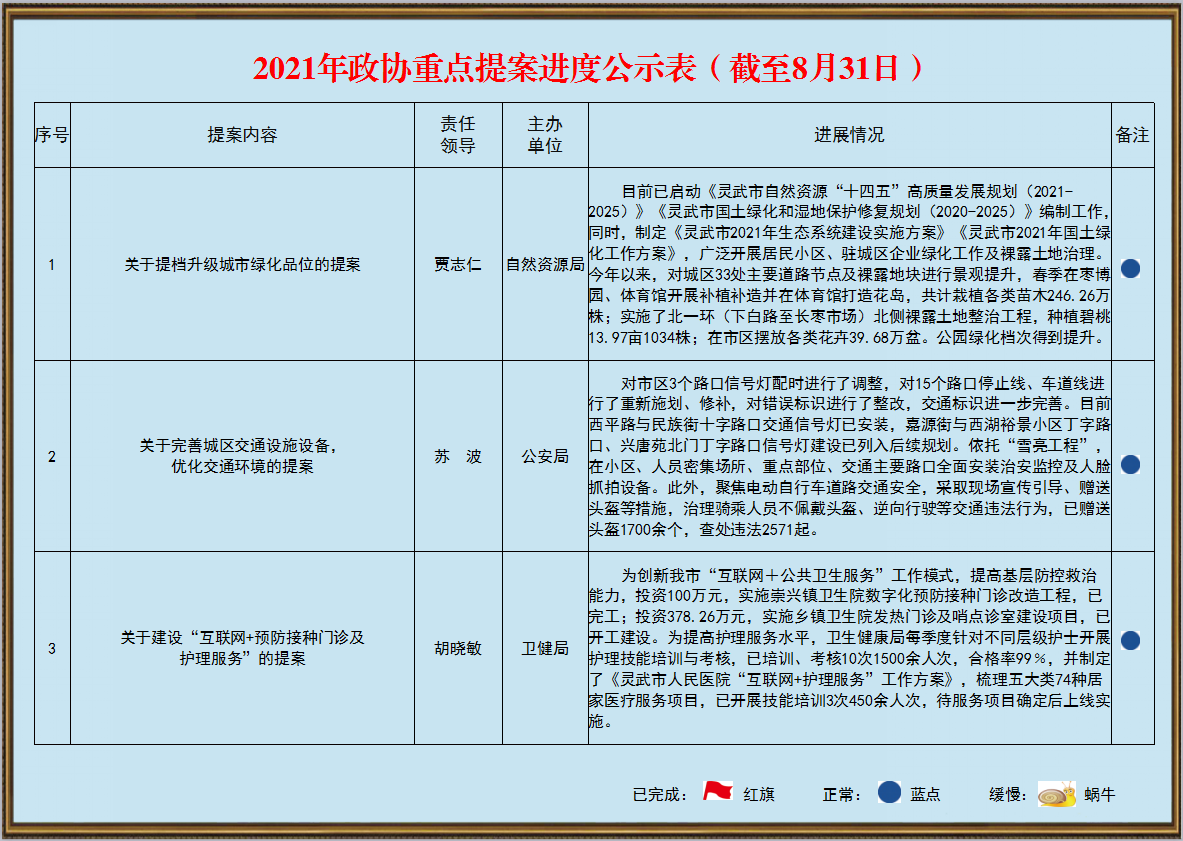The width and height of the screenshot is (1183, 841).
Task: Click the blue dot legend icon
Action: click(890, 792)
